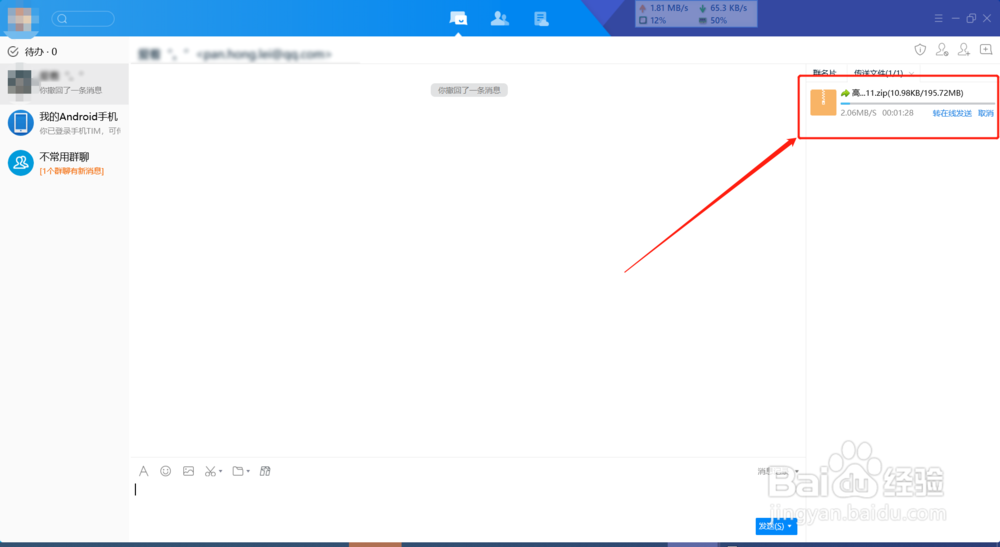Click the screenshot scissors icon
This screenshot has height=547, width=1000.
(x=210, y=471)
